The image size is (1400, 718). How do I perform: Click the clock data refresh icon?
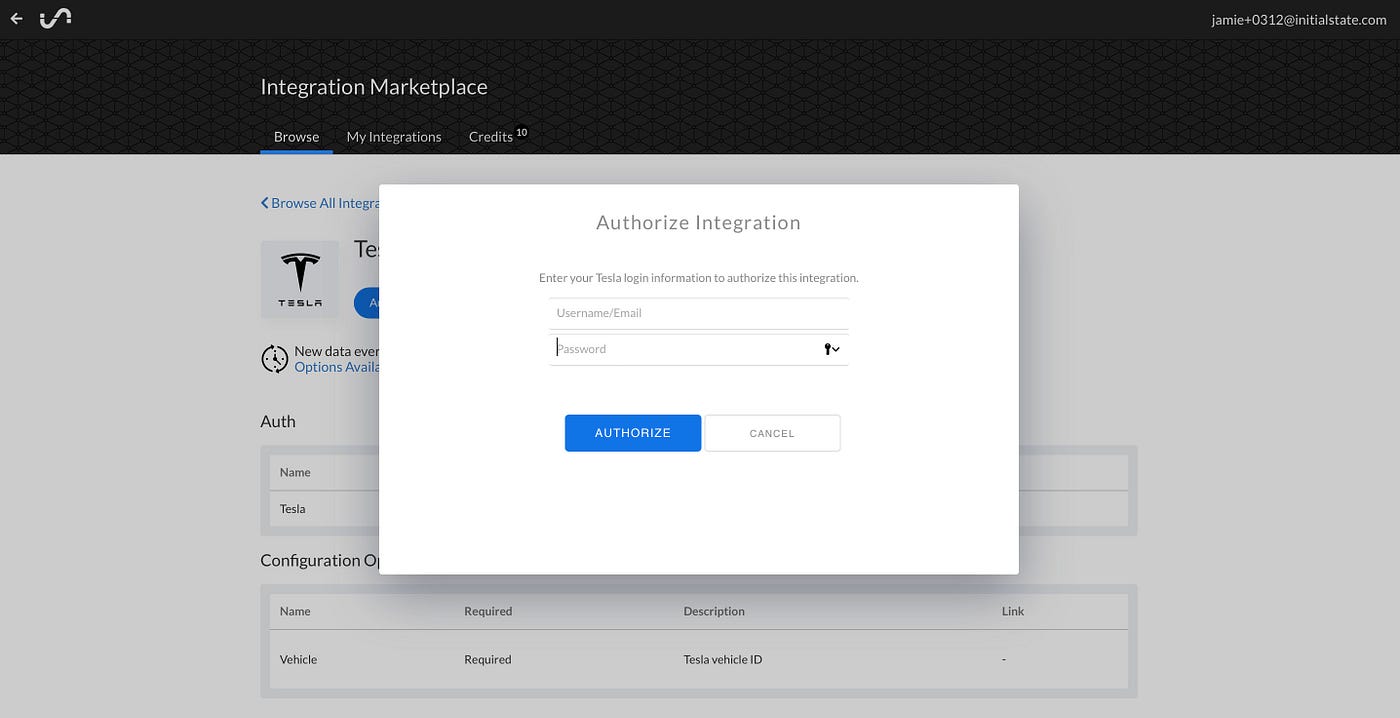pos(274,359)
